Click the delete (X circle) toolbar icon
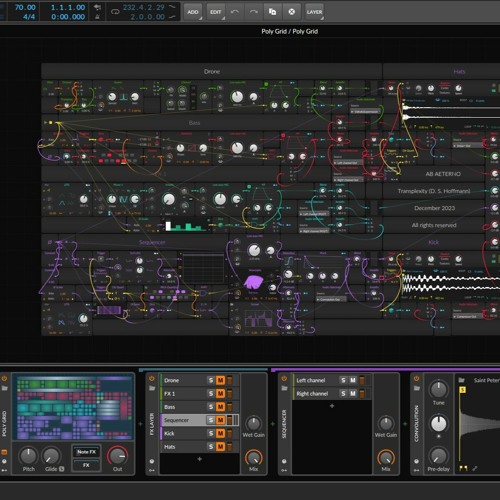The width and height of the screenshot is (500, 500). tap(292, 12)
